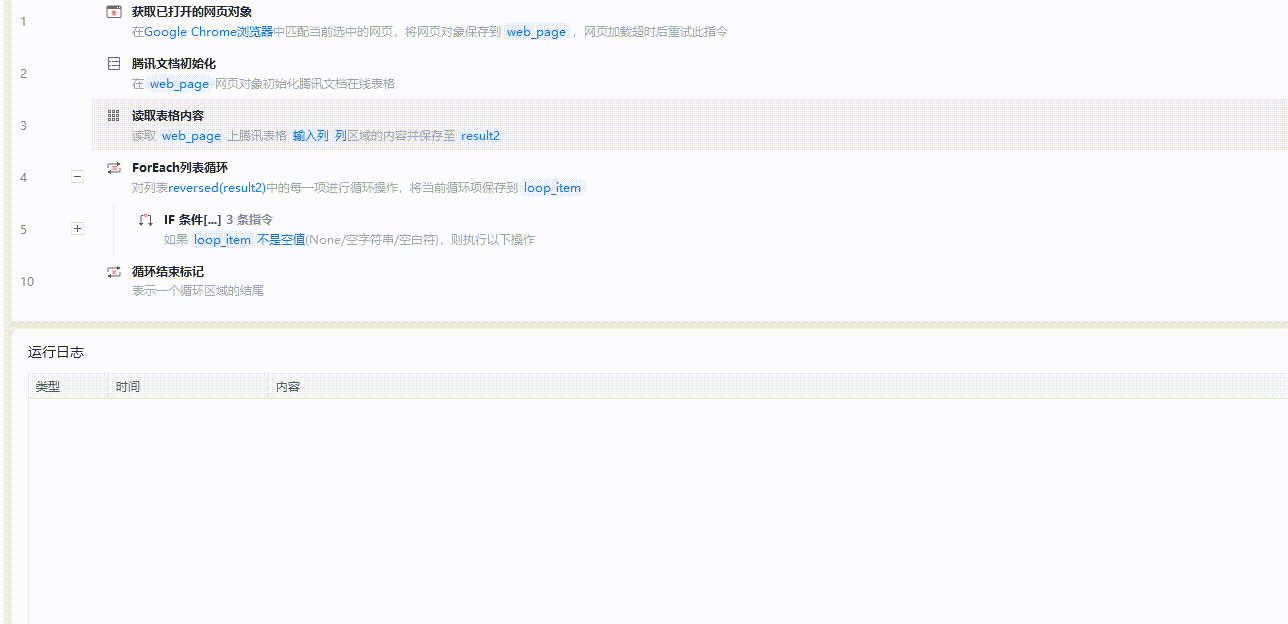
Task: Click the branch icon of IF 条件
Action: point(146,220)
